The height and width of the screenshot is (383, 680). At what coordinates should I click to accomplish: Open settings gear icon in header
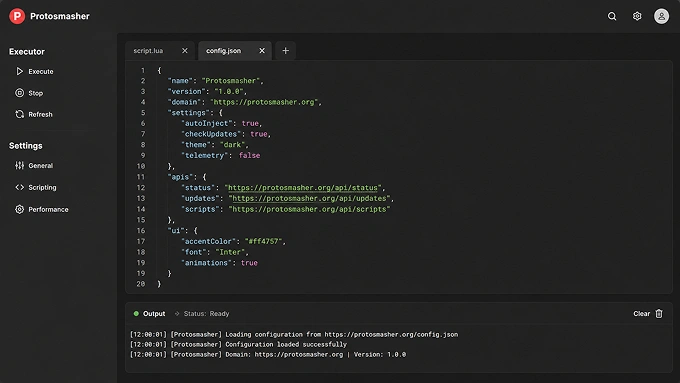click(637, 16)
